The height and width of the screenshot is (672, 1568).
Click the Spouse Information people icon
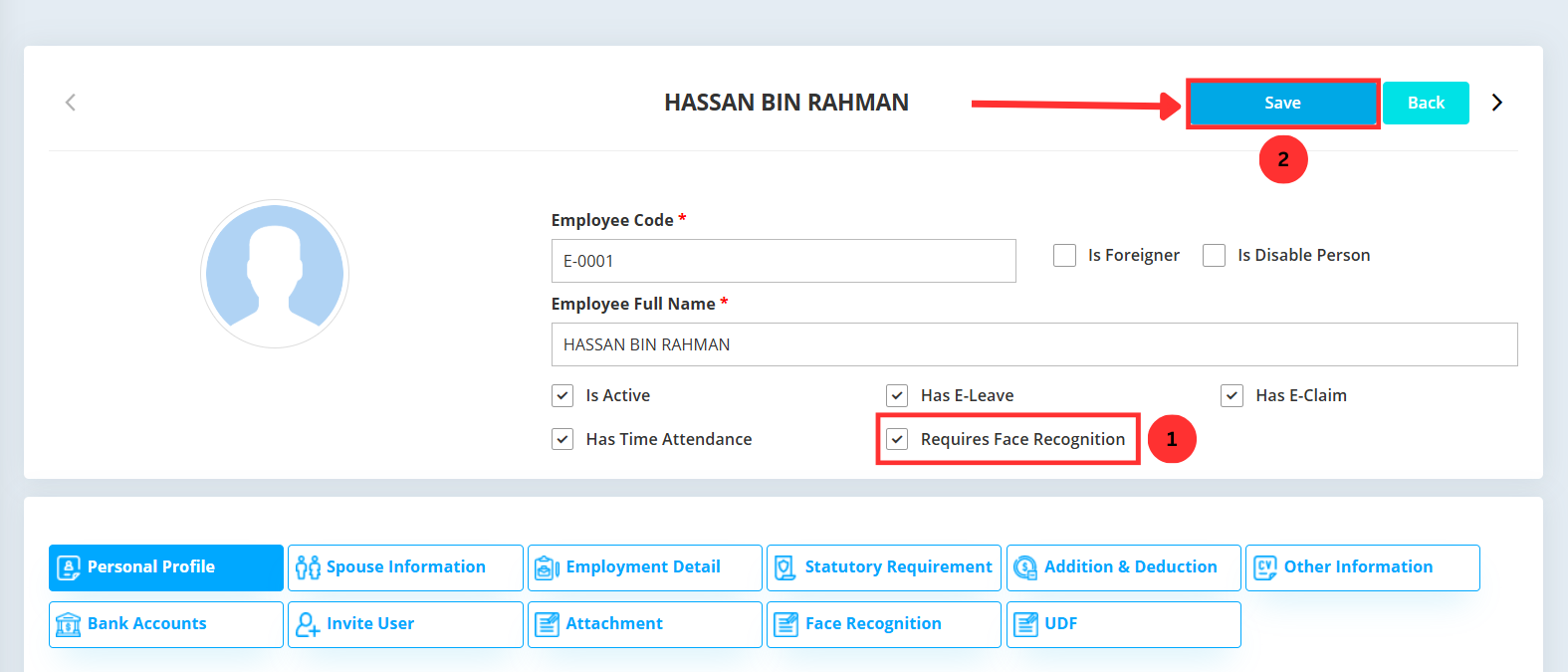coord(309,567)
